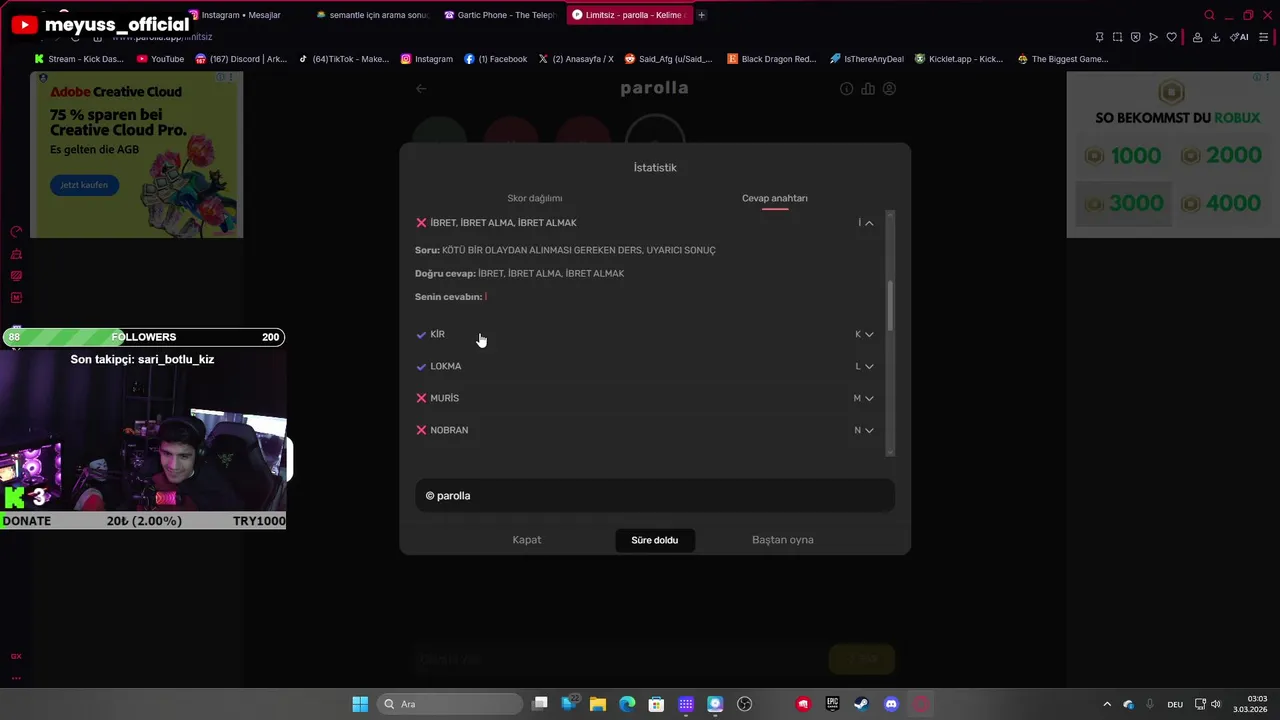Open Microsoft Edge from the taskbar

pyautogui.click(x=627, y=704)
